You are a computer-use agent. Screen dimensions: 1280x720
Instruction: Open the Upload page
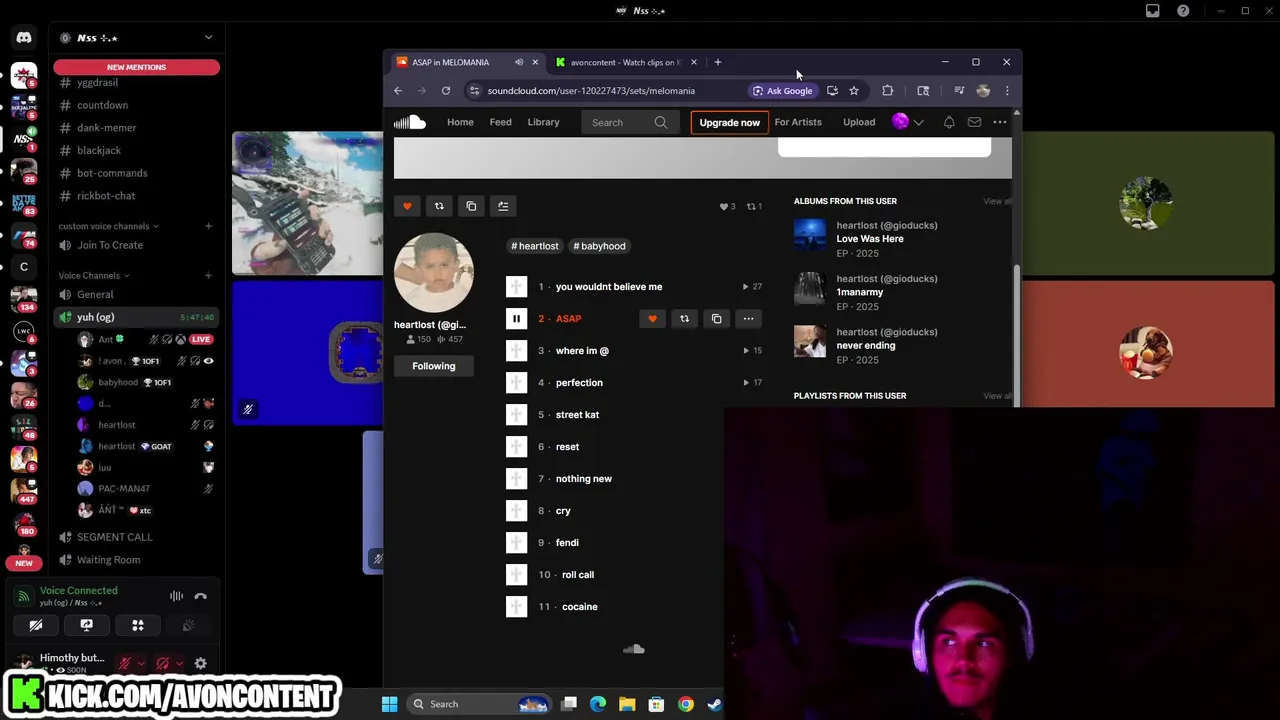(x=859, y=122)
